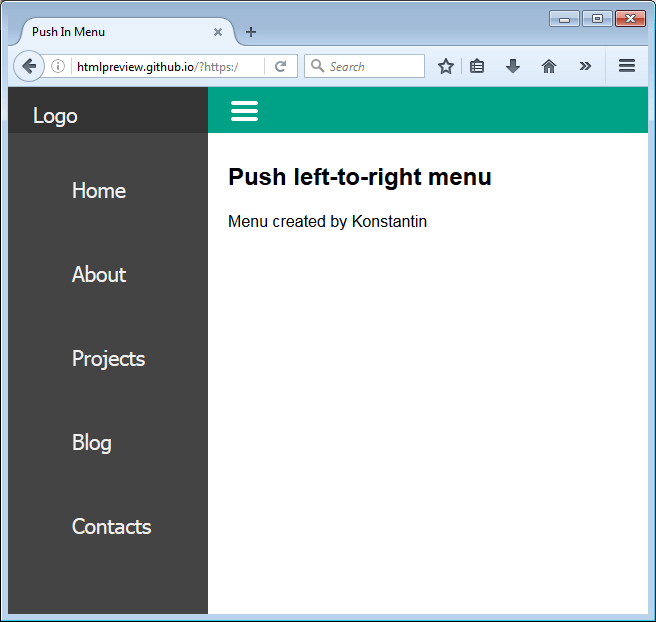Click the htmlpreview.github.io address bar
This screenshot has width=656, height=622.
(x=167, y=67)
